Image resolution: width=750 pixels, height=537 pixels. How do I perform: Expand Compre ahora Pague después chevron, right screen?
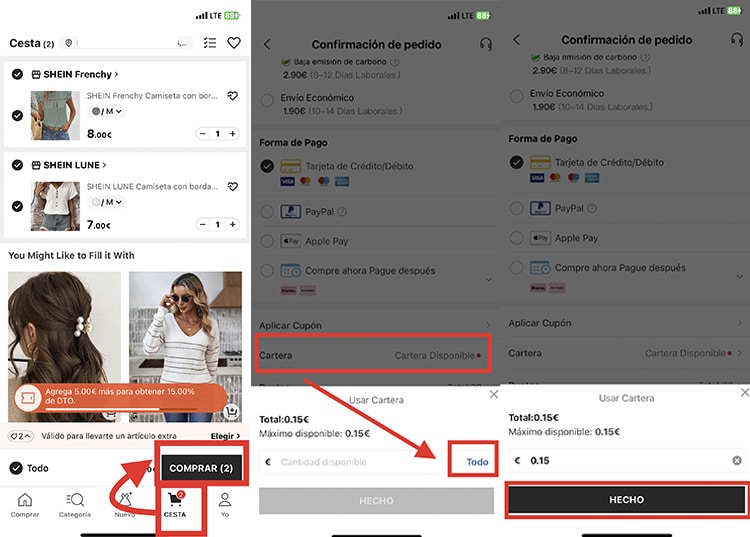739,276
